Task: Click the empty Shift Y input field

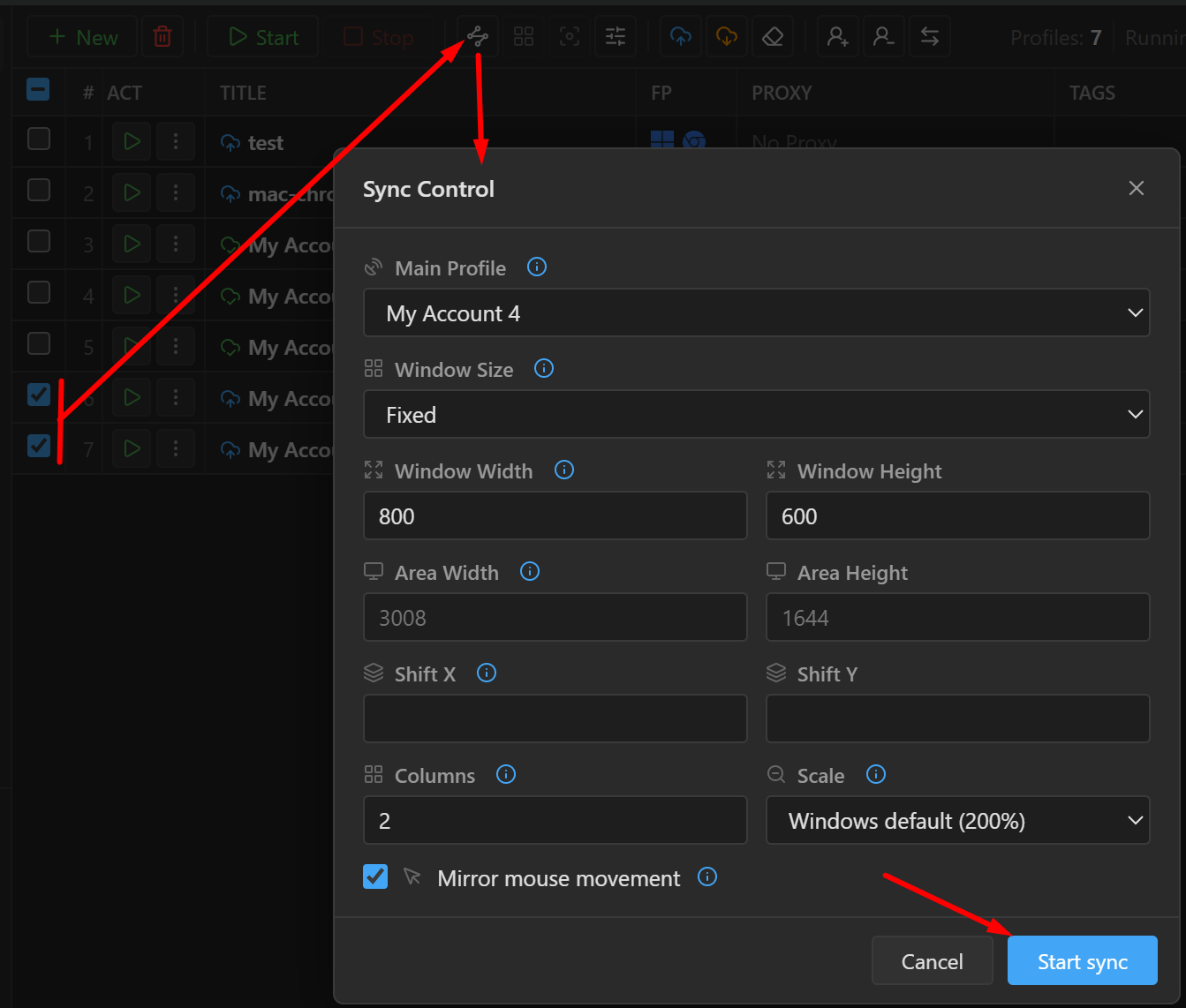Action: pos(958,718)
